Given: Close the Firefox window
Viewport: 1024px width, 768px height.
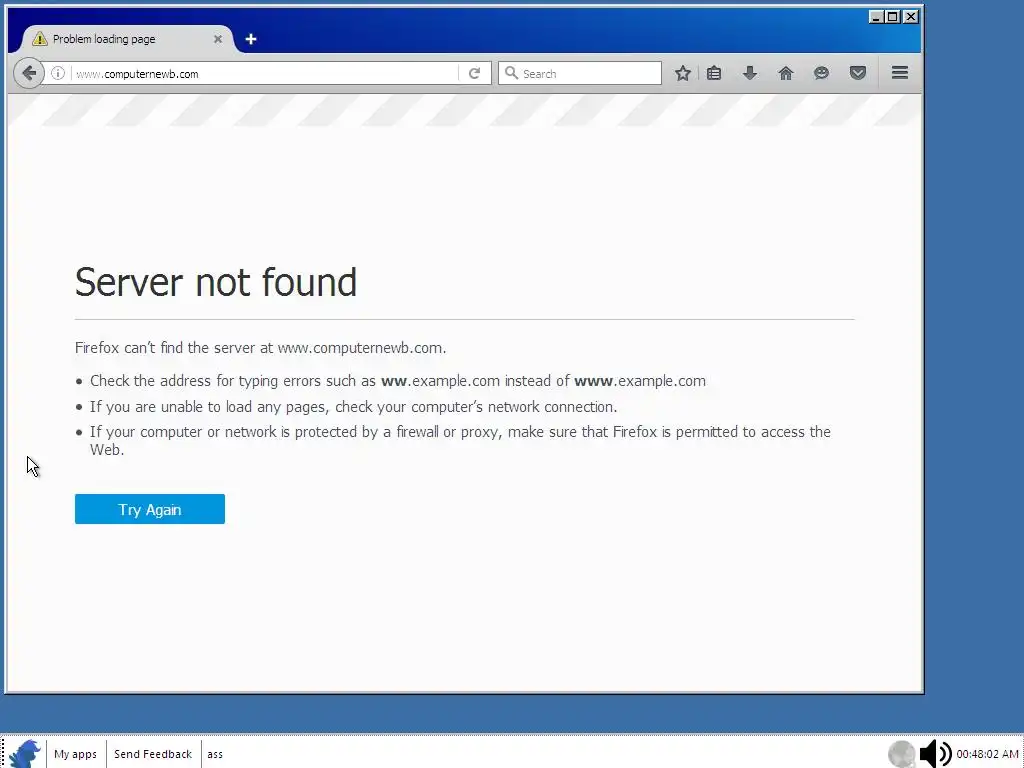Looking at the screenshot, I should coord(910,17).
